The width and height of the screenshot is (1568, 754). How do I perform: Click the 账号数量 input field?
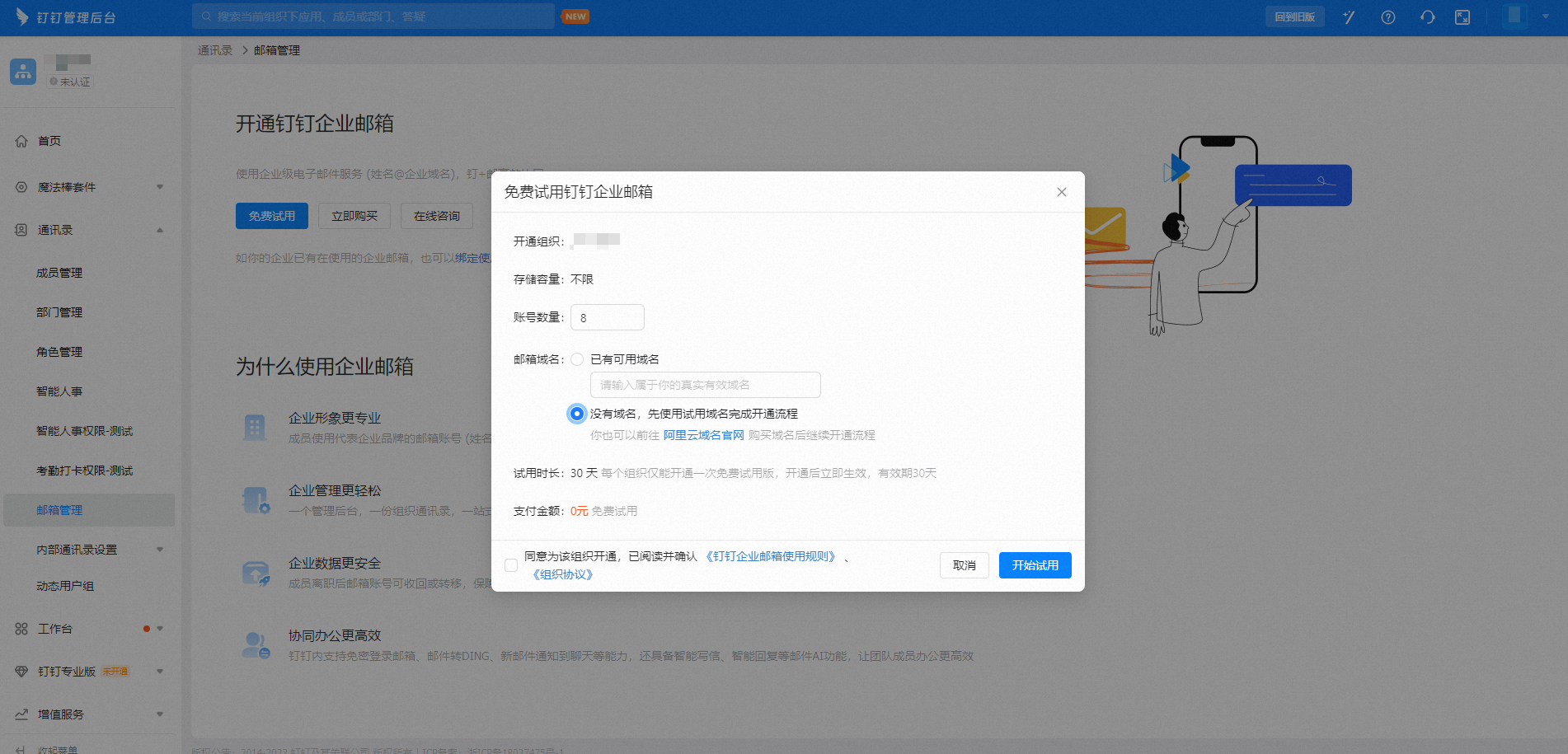click(608, 317)
